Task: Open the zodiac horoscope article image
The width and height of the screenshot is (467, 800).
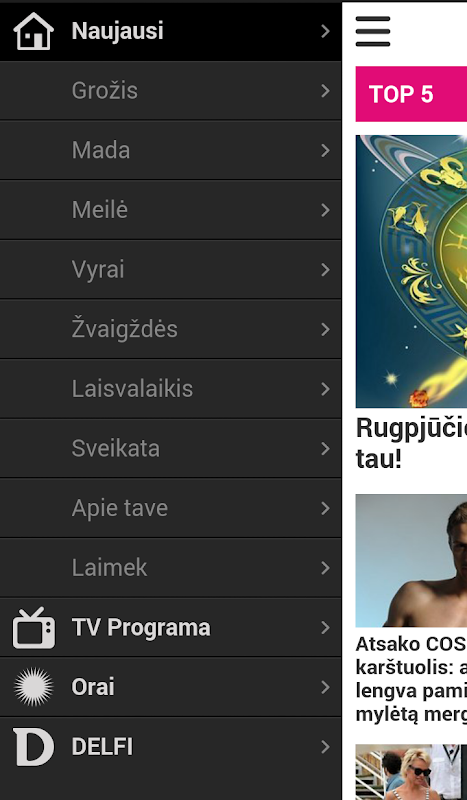Action: pyautogui.click(x=411, y=271)
